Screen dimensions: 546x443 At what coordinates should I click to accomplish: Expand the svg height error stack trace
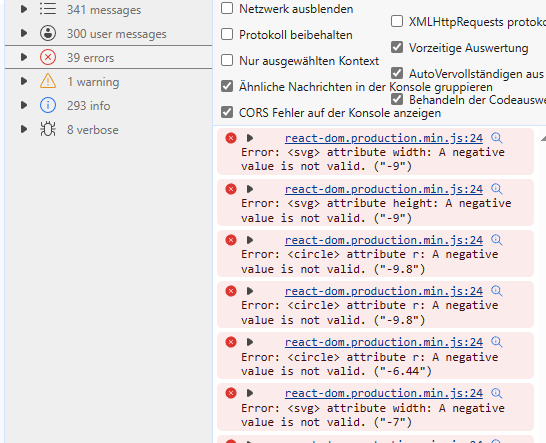pos(250,189)
